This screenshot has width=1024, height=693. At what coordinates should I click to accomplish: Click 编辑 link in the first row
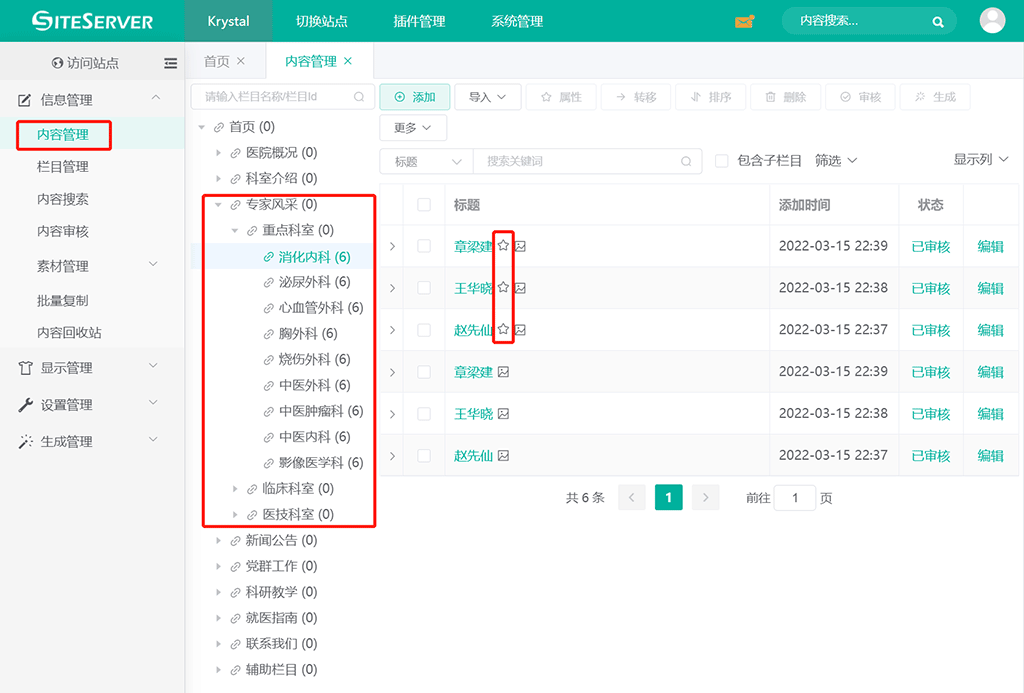pos(990,246)
